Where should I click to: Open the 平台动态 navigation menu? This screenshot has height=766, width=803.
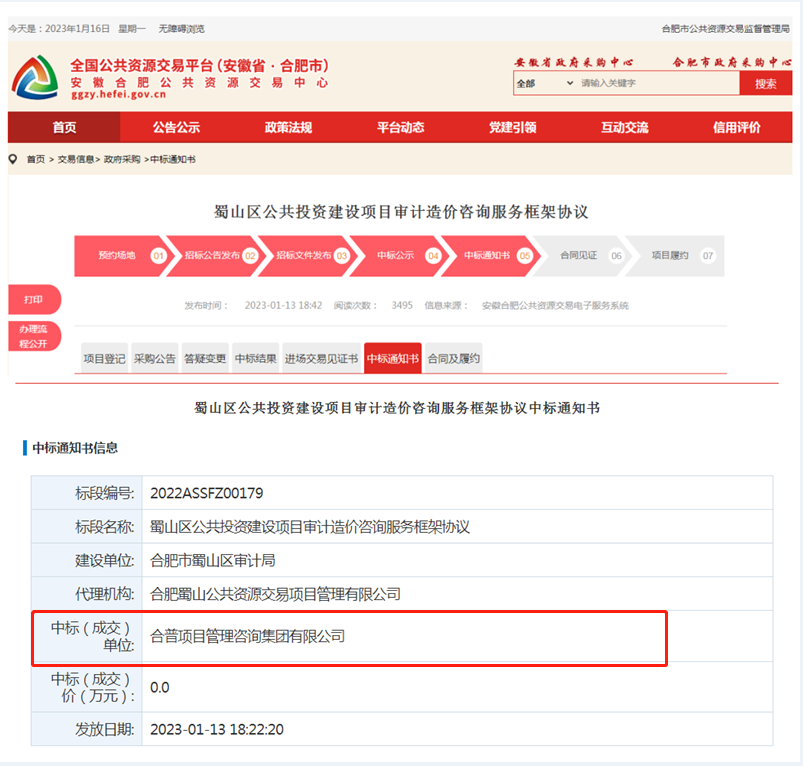[400, 127]
